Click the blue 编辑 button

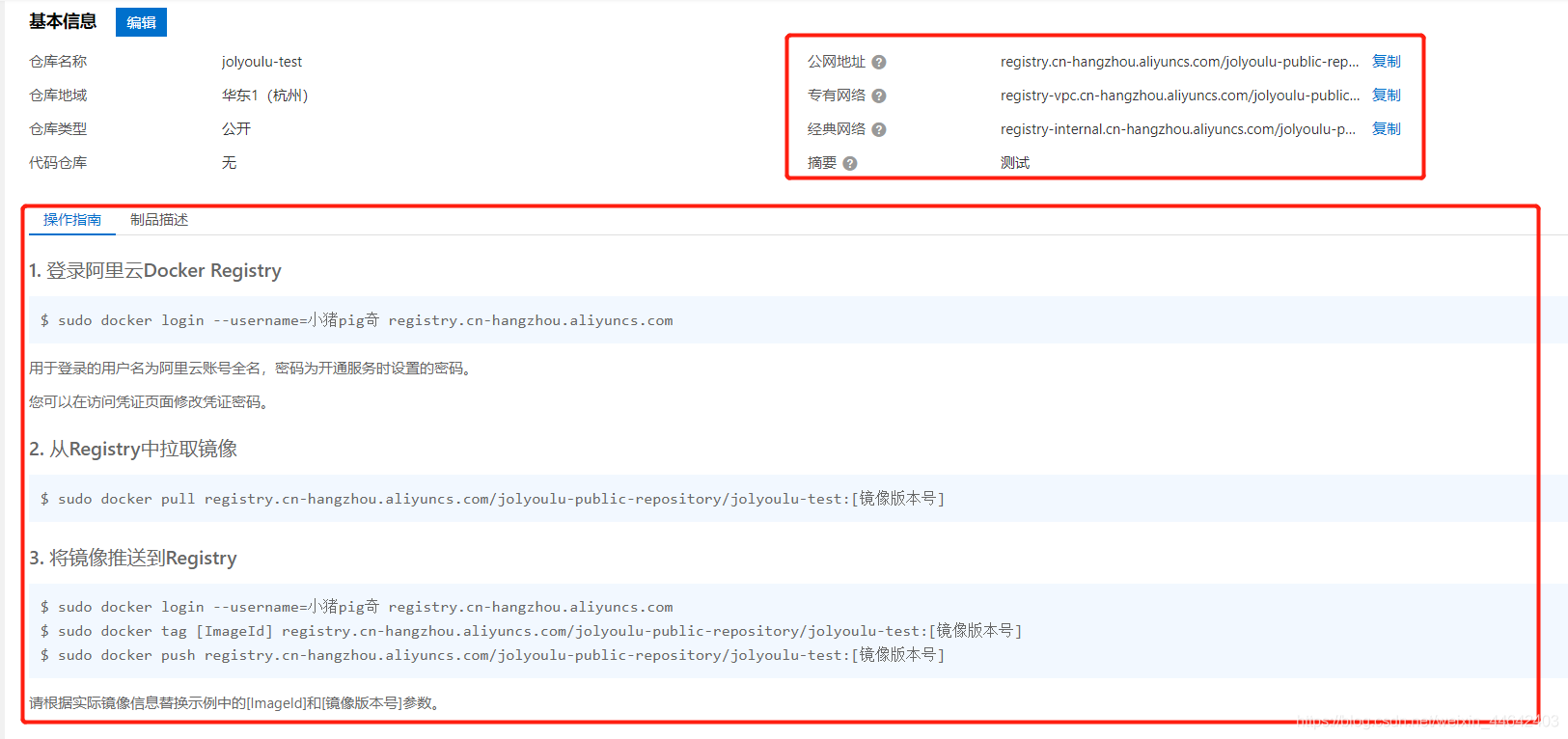141,22
